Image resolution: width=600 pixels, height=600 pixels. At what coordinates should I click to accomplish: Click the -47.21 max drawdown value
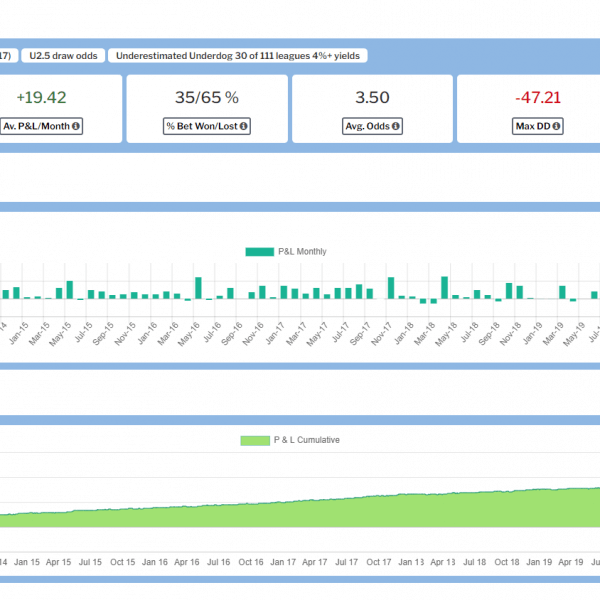click(538, 97)
